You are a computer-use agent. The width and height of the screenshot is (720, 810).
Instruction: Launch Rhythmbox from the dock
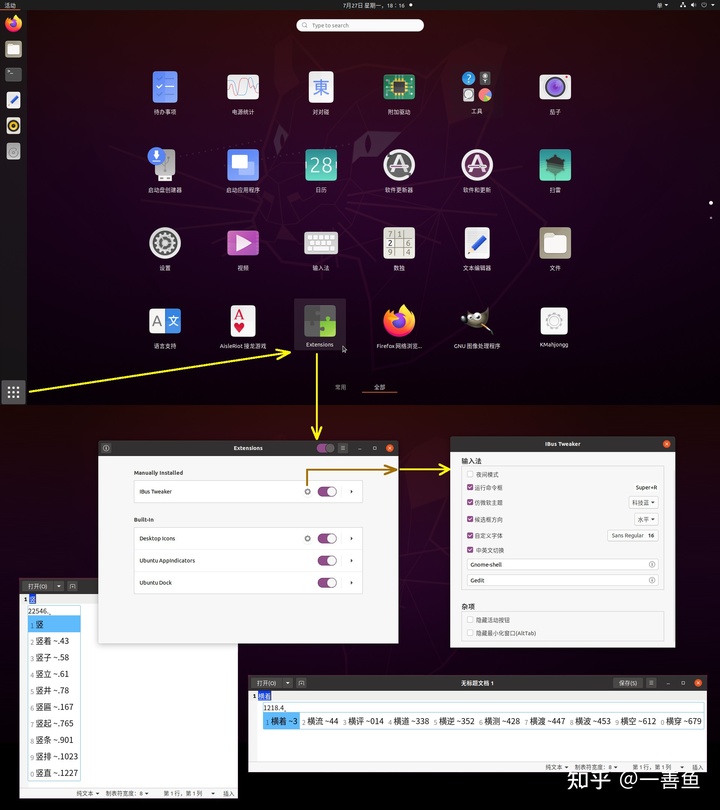[x=13, y=126]
